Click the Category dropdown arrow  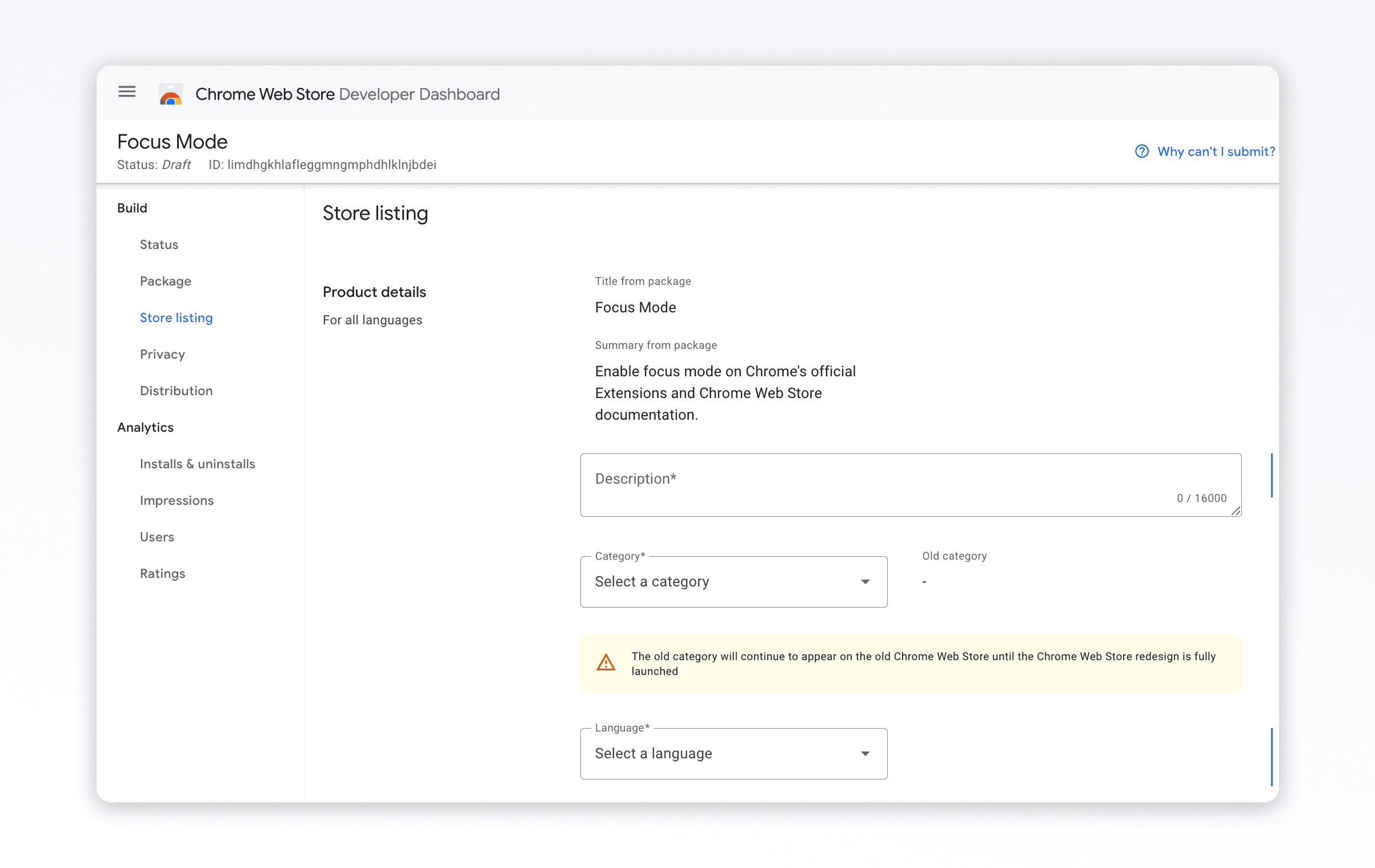[865, 581]
